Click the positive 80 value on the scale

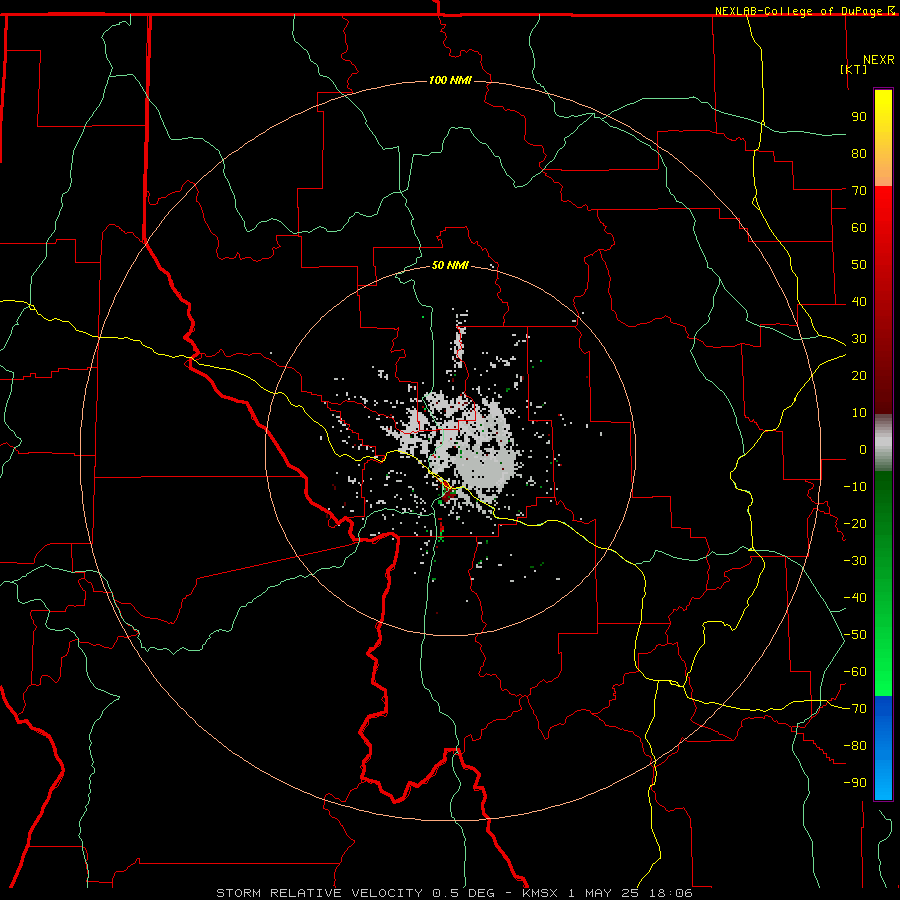coord(859,153)
